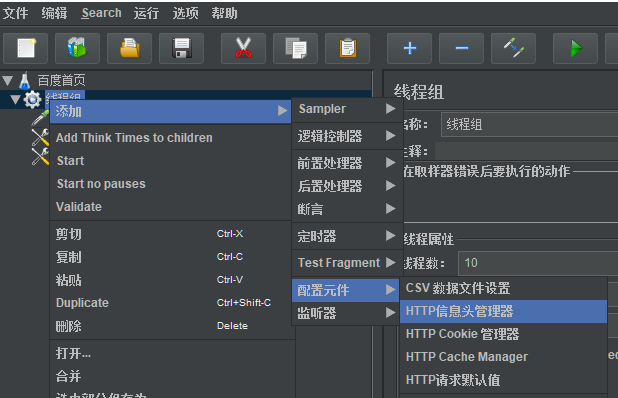Click the Open file folder icon
Screen dimensions: 618x398
(129, 48)
